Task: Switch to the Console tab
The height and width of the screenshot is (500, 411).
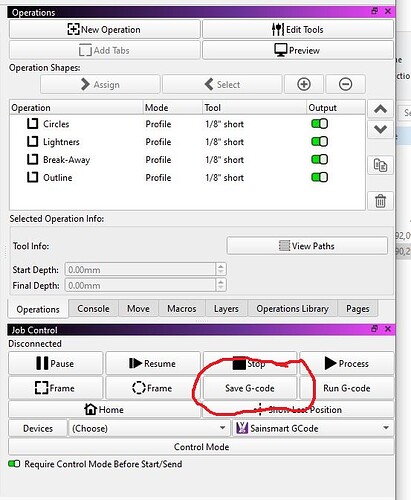Action: pos(93,308)
